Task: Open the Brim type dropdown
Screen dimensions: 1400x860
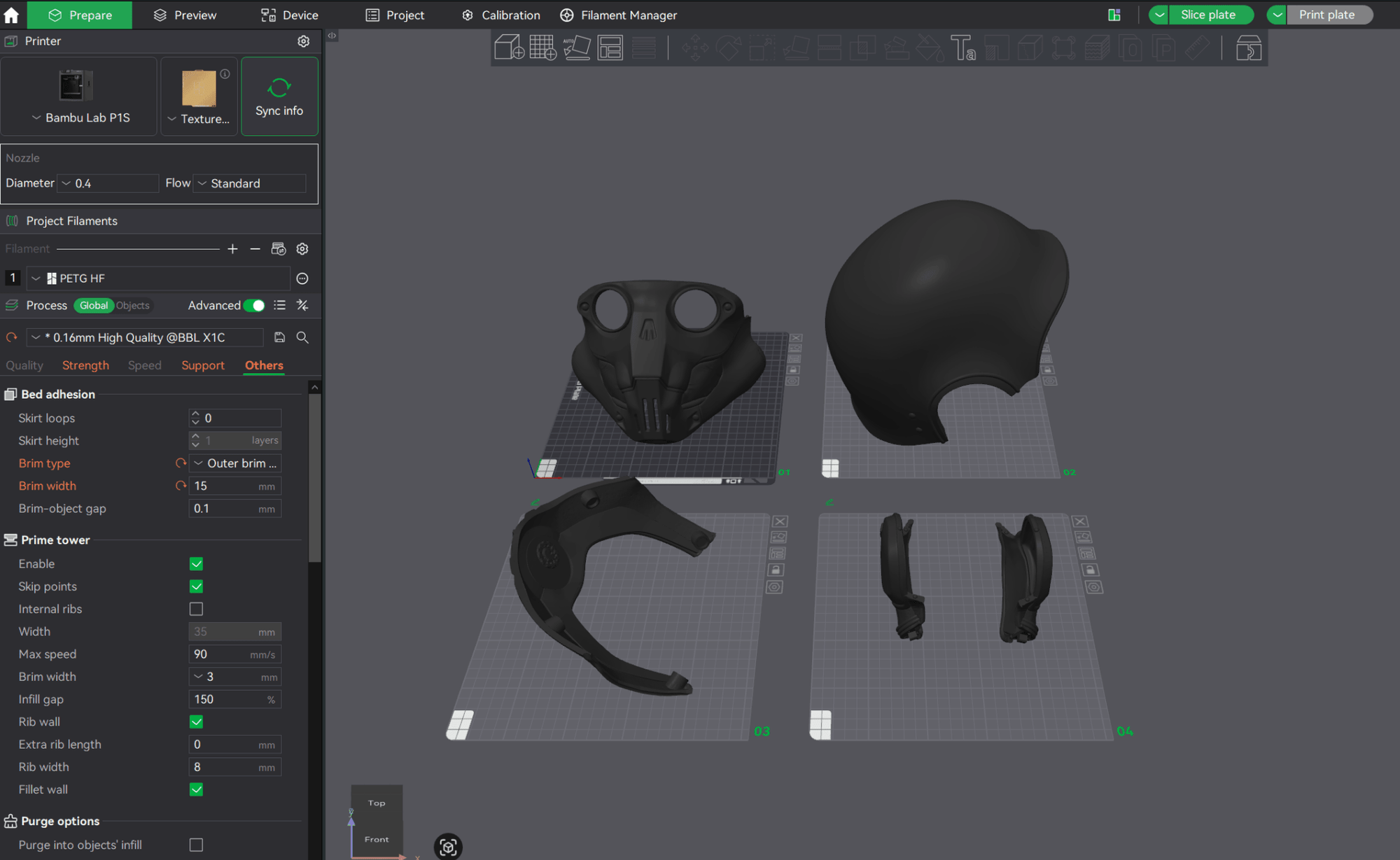Action: point(235,463)
